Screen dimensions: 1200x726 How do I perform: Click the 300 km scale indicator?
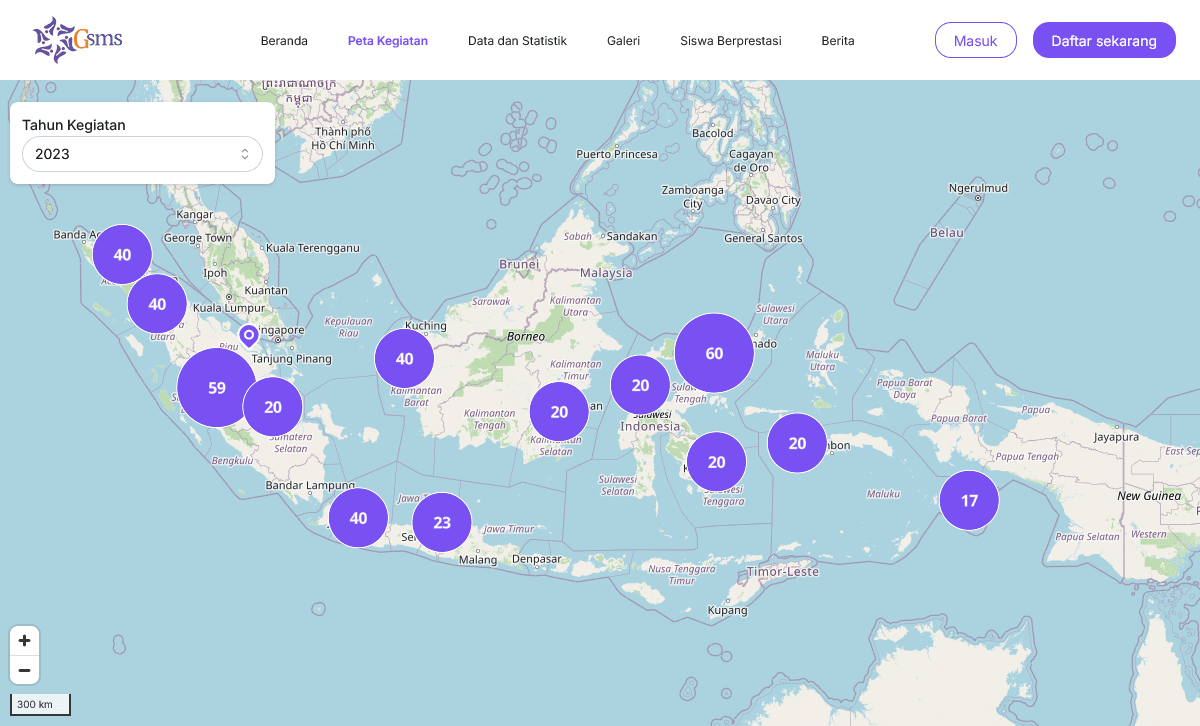point(40,704)
